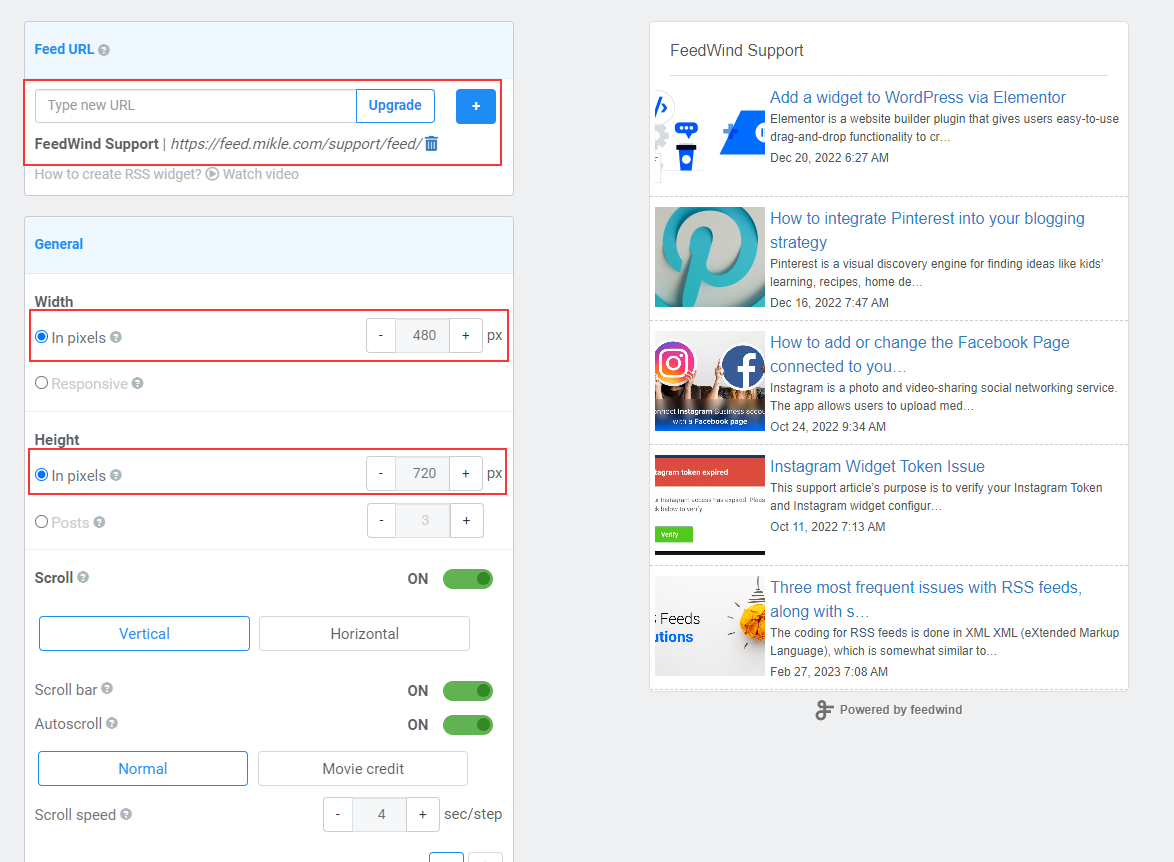Open help icon beside Scroll speed

[126, 814]
